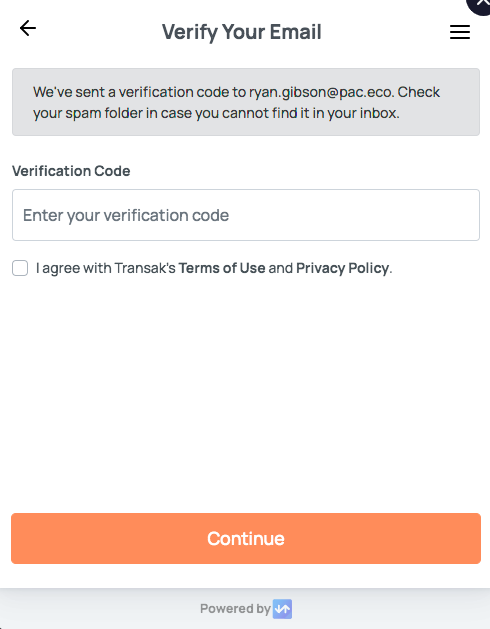Click the Verify Your Email heading
490x629 pixels.
pos(242,32)
